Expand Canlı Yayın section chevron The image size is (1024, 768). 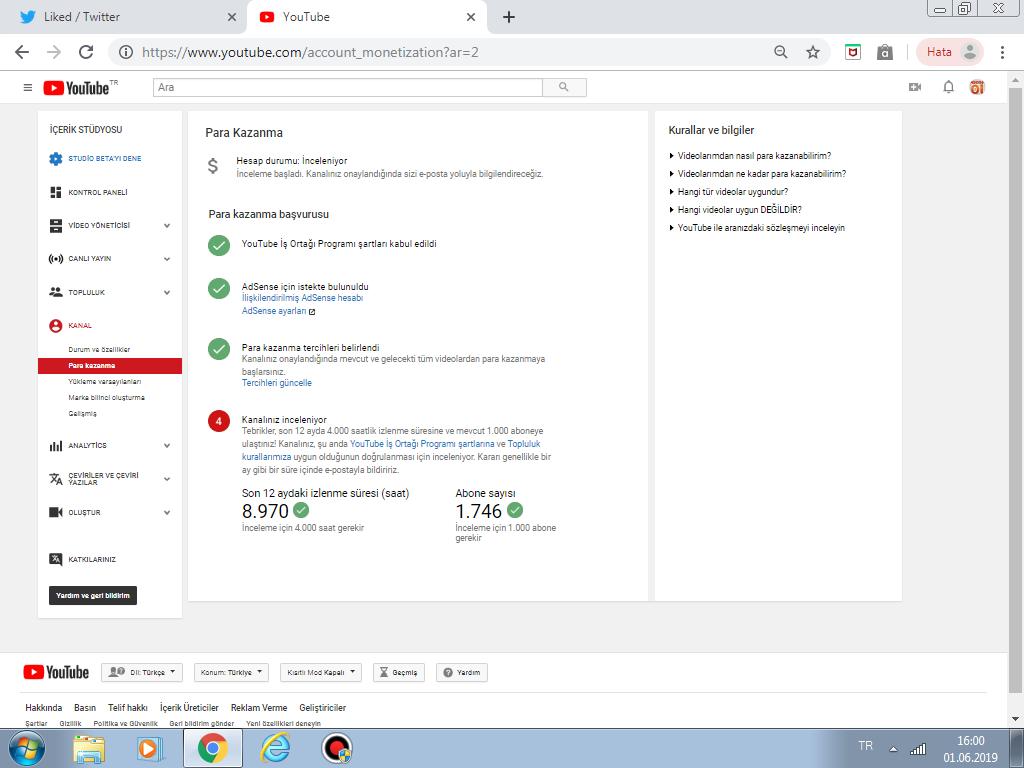(x=167, y=259)
